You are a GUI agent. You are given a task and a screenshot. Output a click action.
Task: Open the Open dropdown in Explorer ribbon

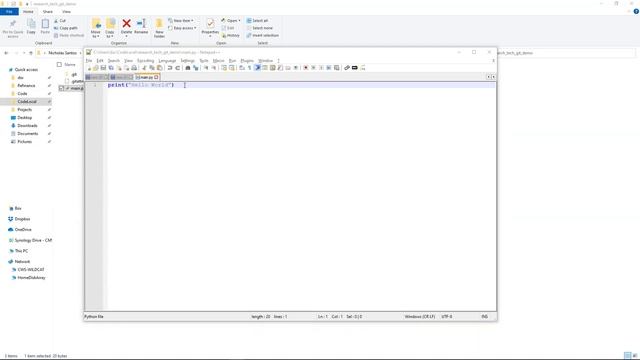[231, 20]
